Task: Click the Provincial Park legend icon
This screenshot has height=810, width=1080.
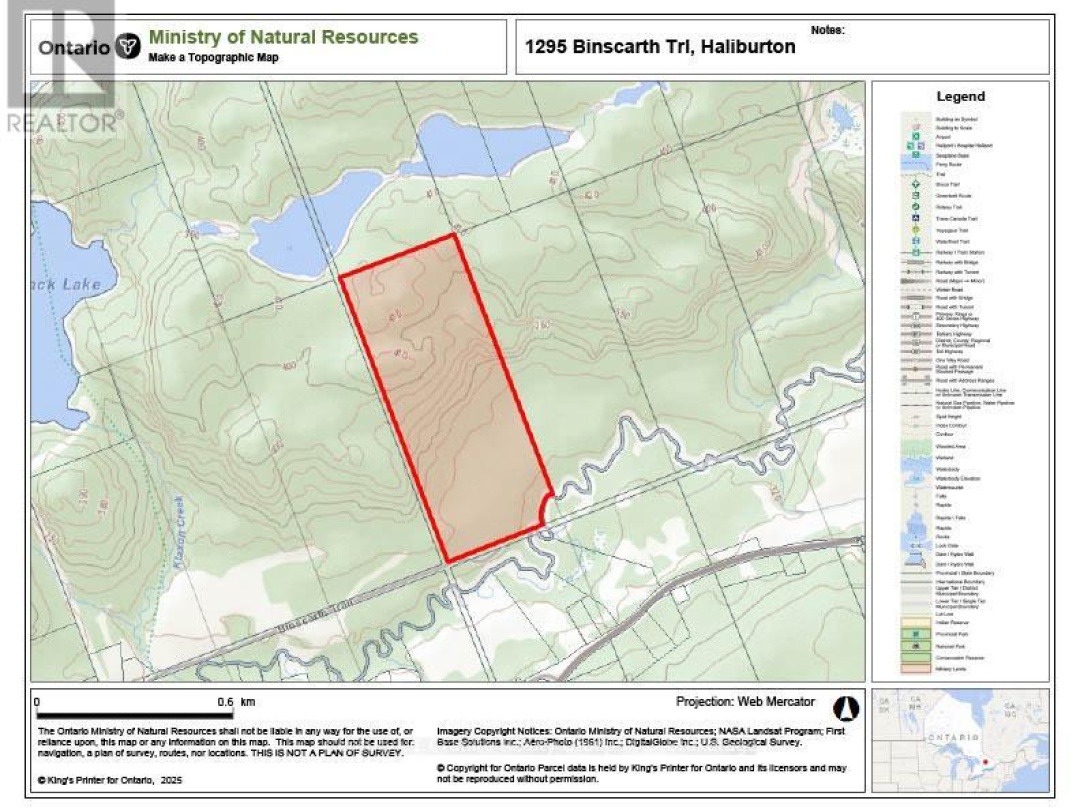Action: (x=914, y=634)
